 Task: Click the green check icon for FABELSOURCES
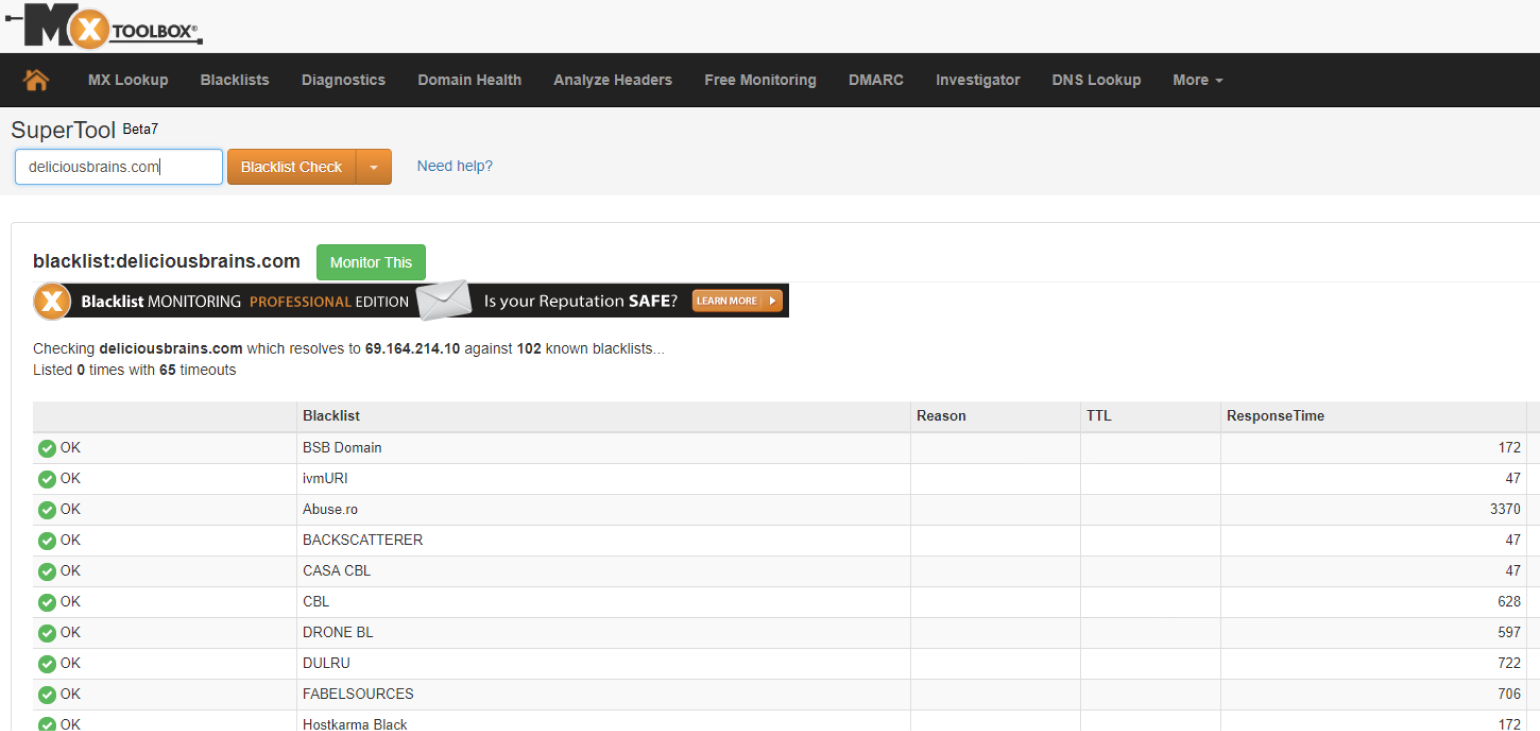coord(47,695)
